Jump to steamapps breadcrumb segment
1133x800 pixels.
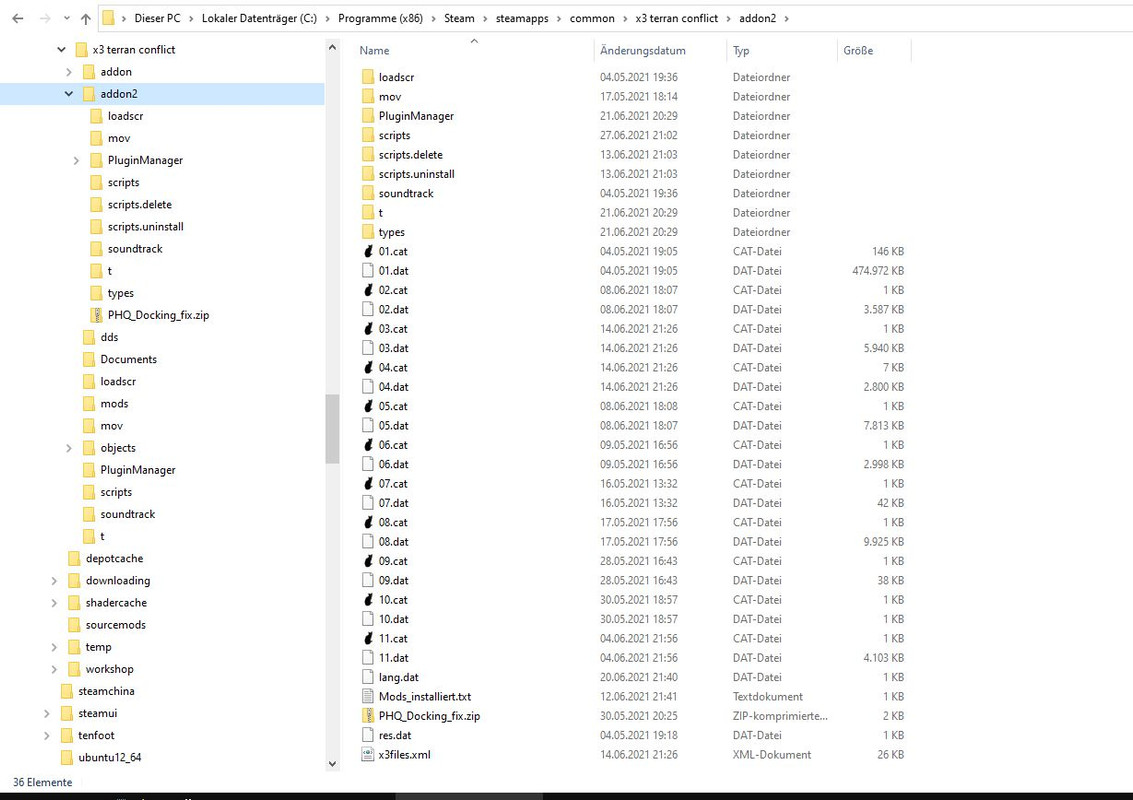[x=522, y=18]
